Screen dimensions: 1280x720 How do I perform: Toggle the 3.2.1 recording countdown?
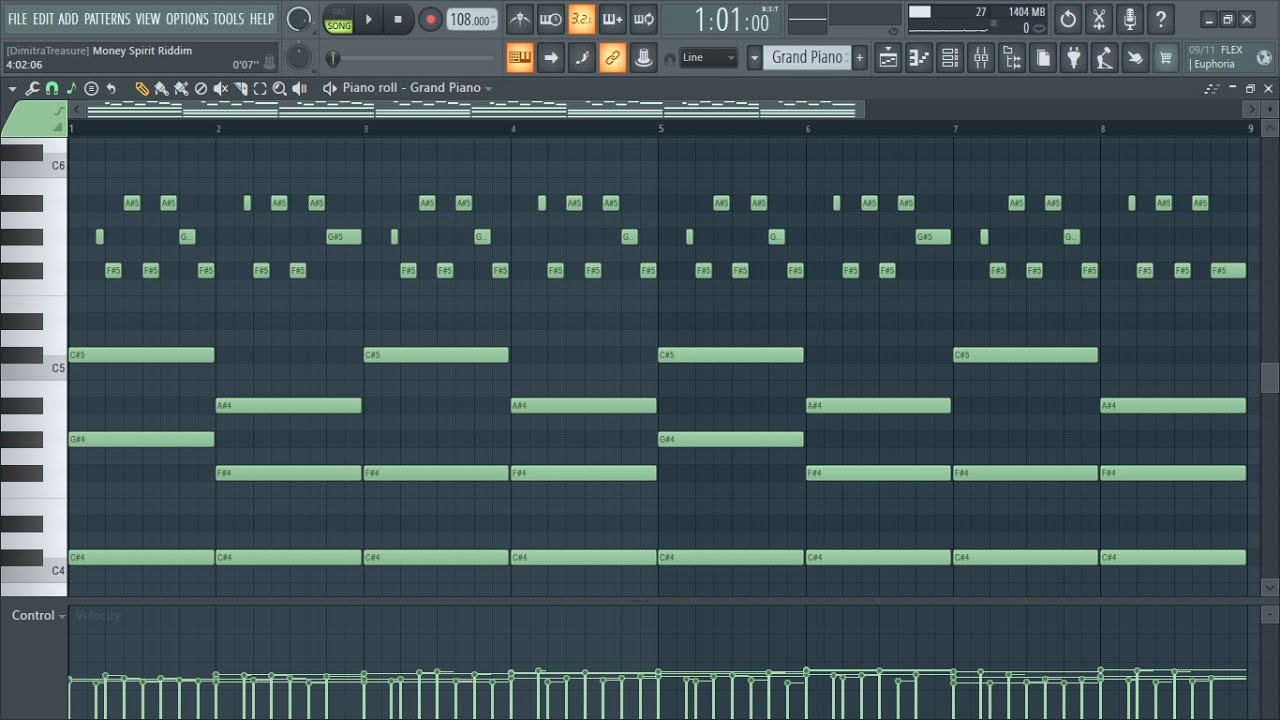(x=582, y=19)
